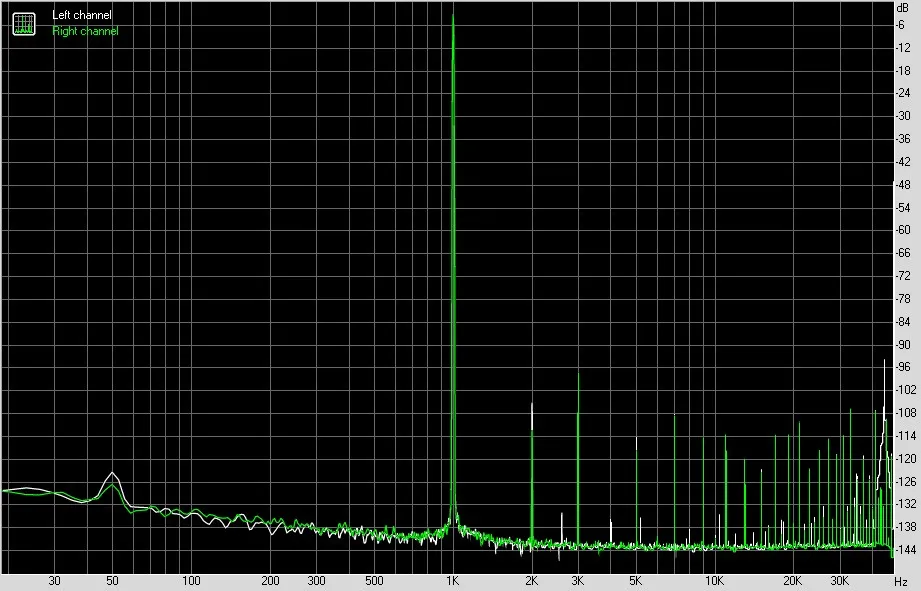The image size is (921, 591).
Task: Click the 300 frequency axis label
Action: 316,581
